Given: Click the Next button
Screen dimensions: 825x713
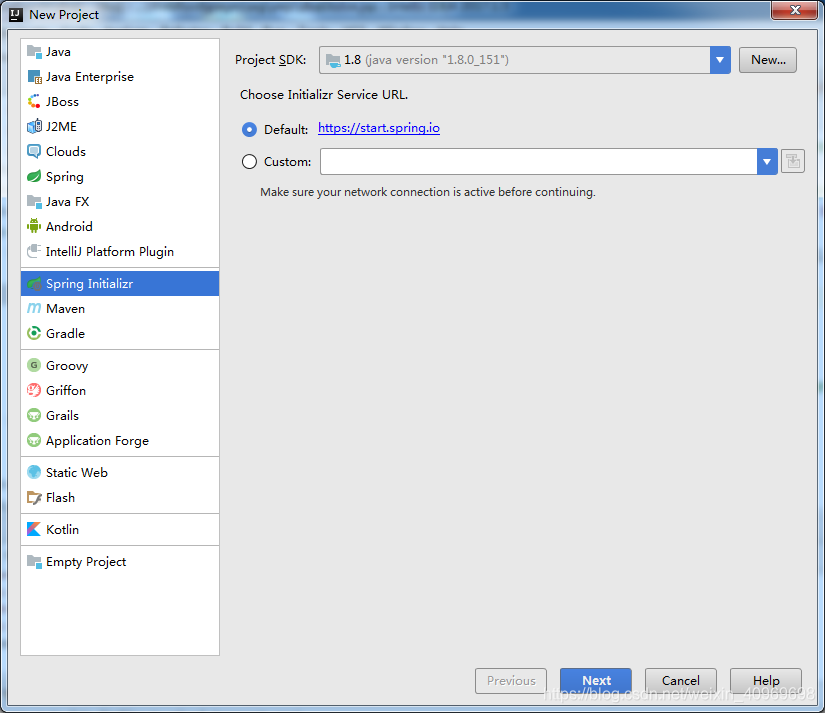Looking at the screenshot, I should [596, 680].
